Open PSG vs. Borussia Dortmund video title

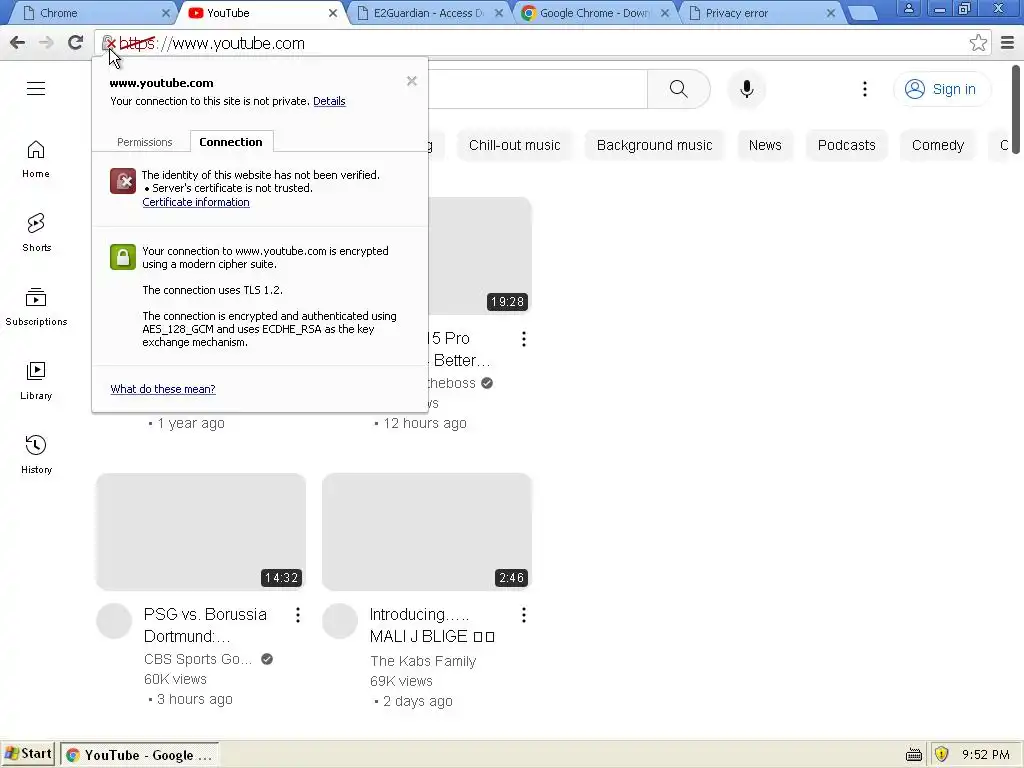coord(205,626)
